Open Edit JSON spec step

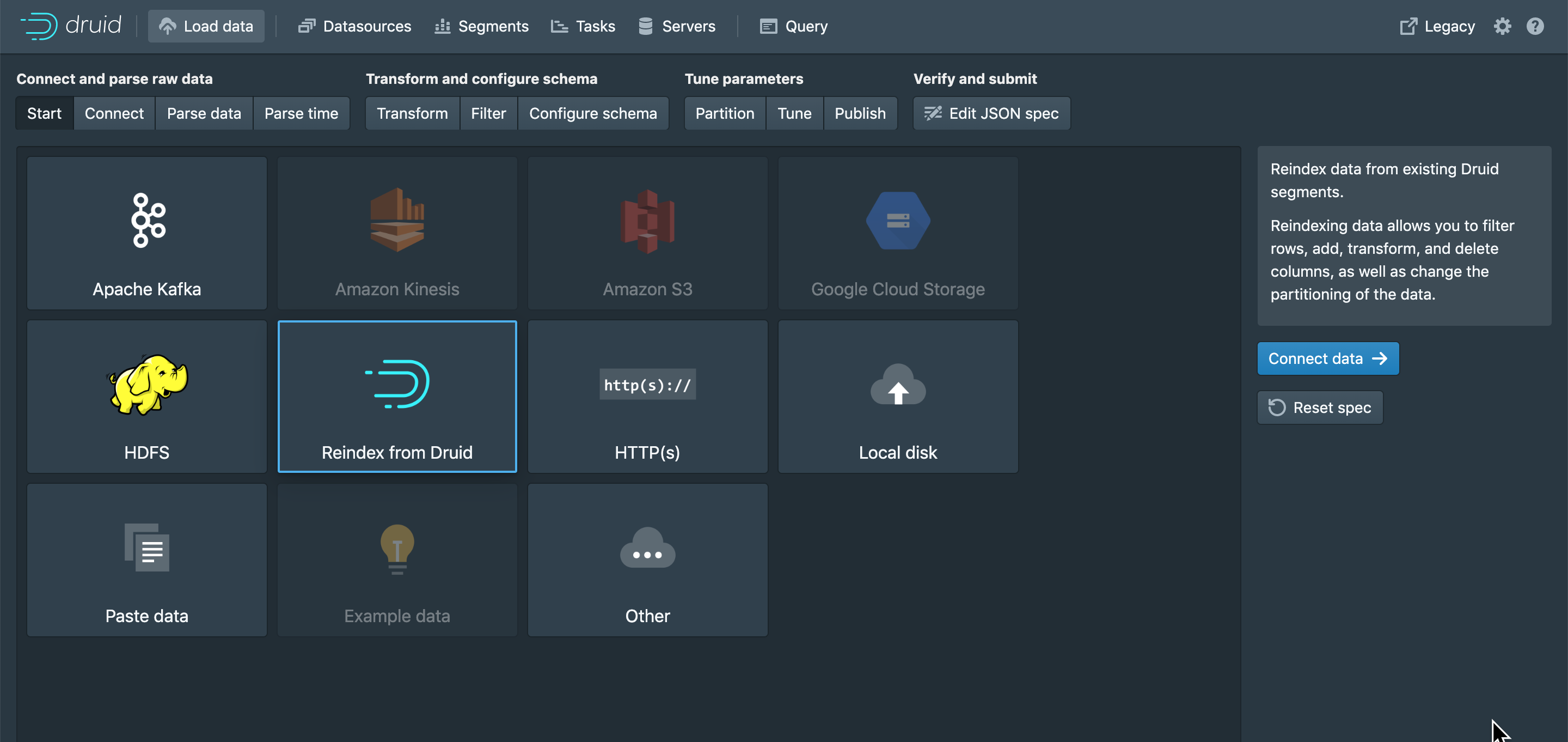pyautogui.click(x=991, y=113)
